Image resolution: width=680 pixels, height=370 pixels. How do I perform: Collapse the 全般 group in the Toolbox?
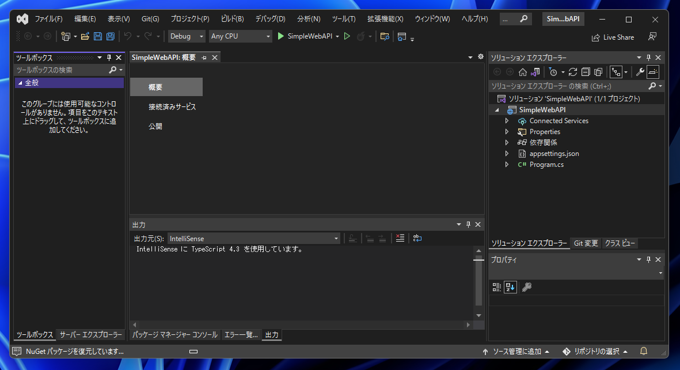coord(20,83)
